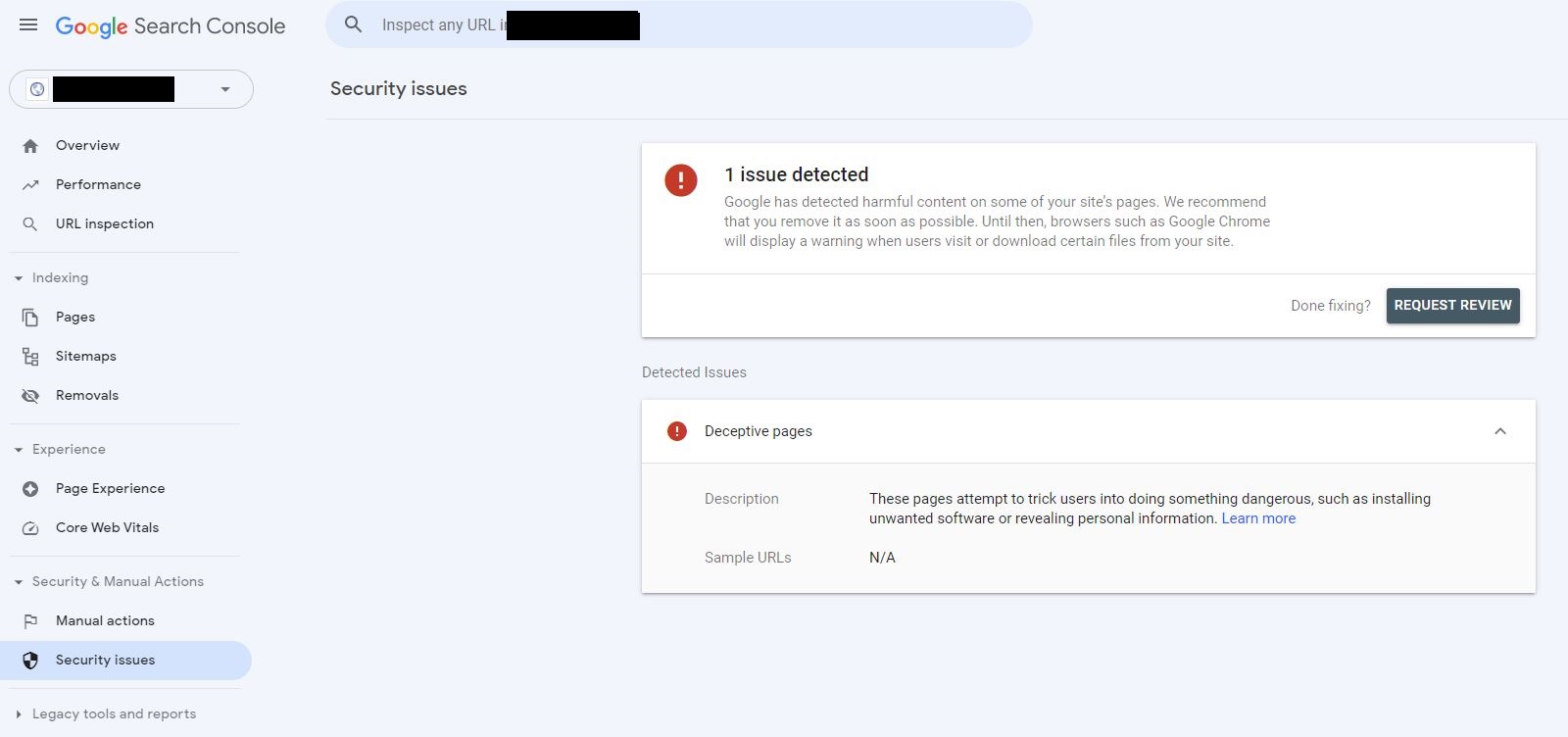Click the Security issues shield icon
Image resolution: width=1568 pixels, height=737 pixels.
(30, 661)
